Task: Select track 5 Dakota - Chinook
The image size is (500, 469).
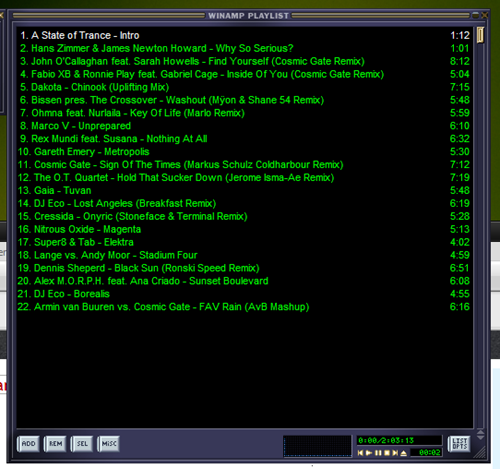Action: 245,87
